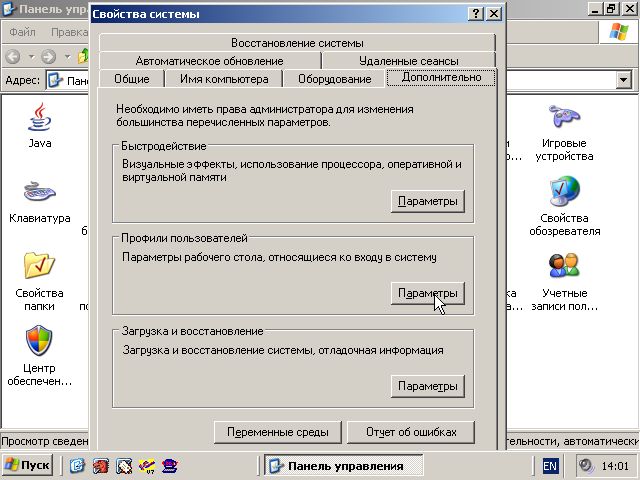Click the first Quick Launch icon next to Пуск
This screenshot has height=480, width=640.
coord(77,465)
